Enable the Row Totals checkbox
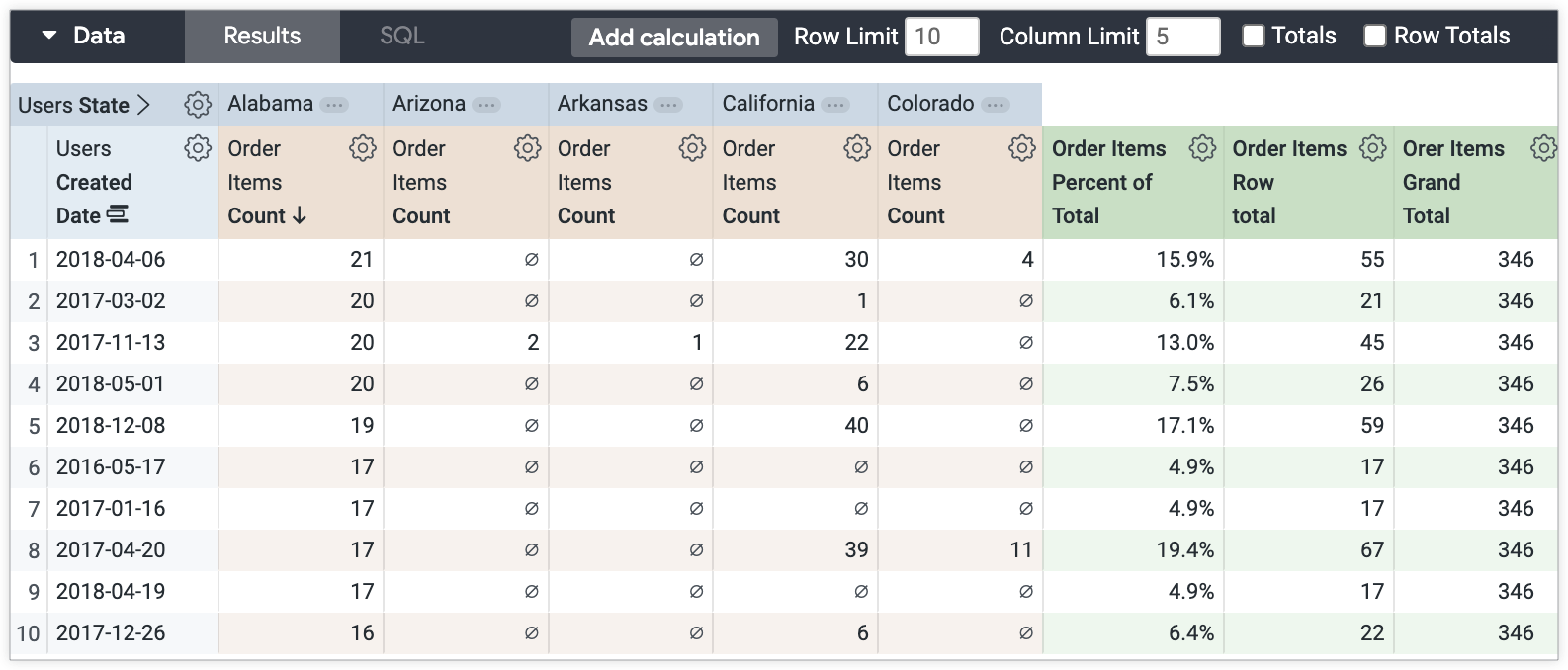Screen dimensions: 1568x670 click(1374, 37)
